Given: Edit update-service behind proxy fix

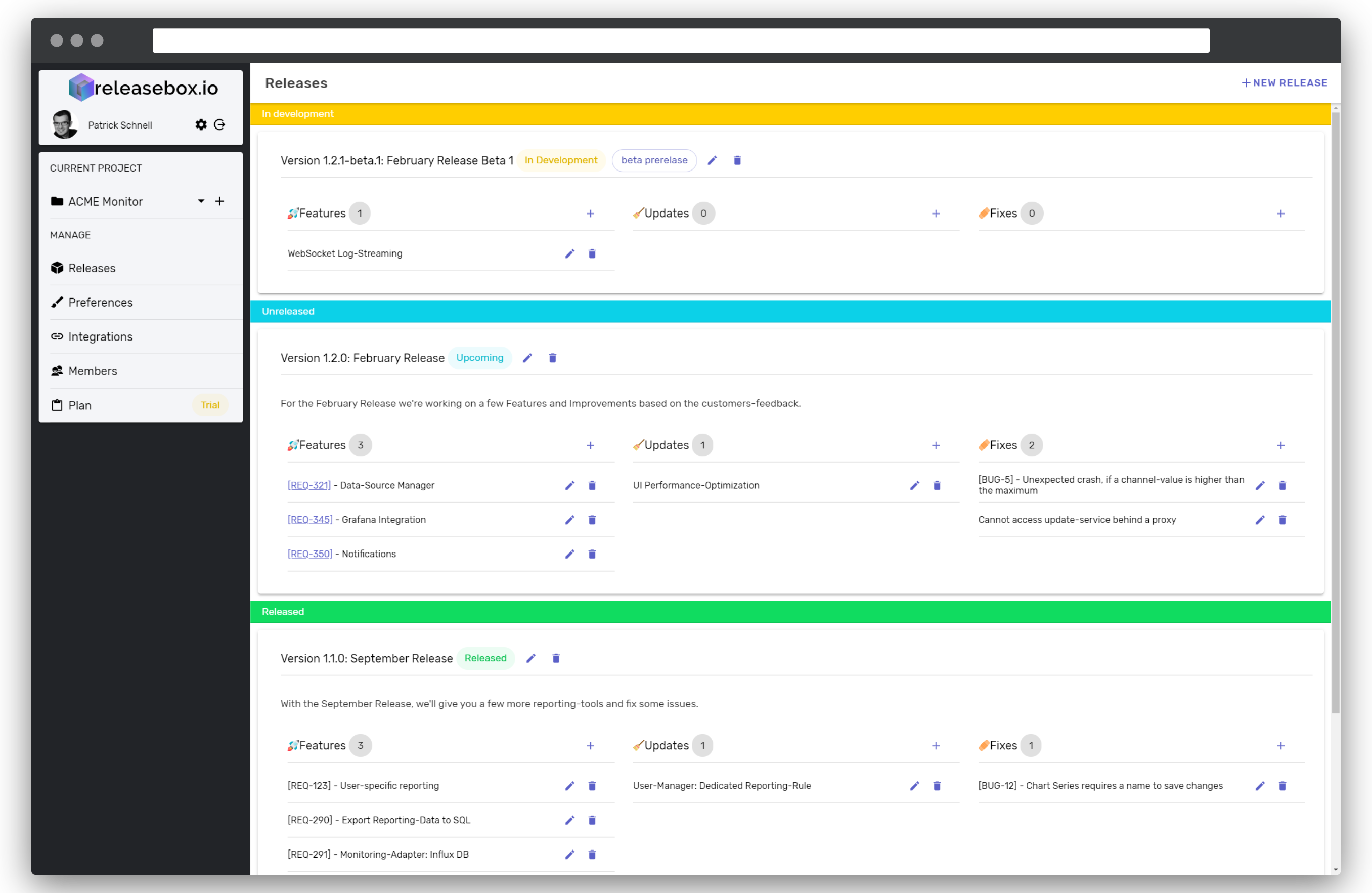Looking at the screenshot, I should click(x=1260, y=520).
